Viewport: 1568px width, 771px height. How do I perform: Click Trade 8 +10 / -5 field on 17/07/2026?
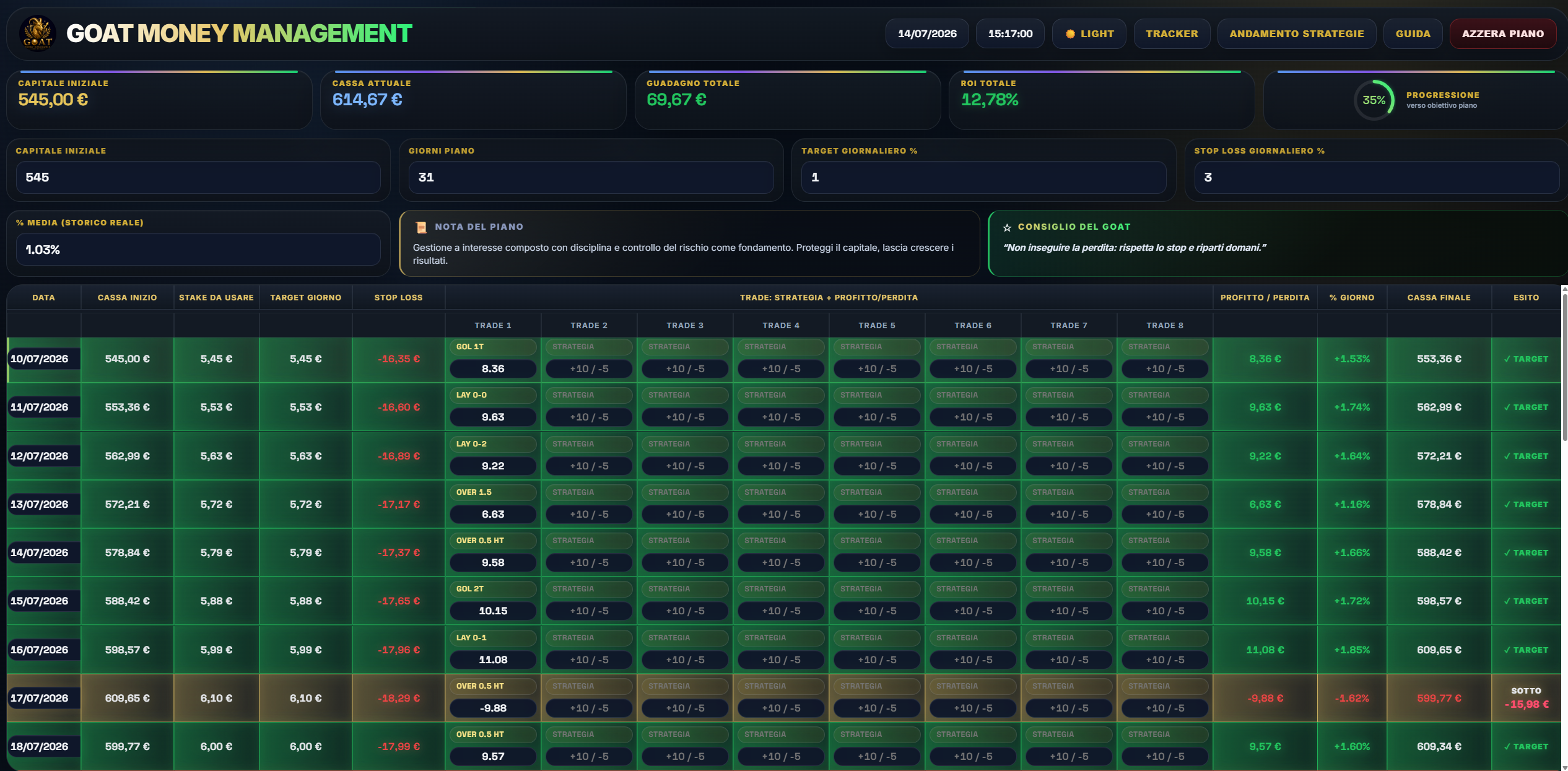(1165, 708)
